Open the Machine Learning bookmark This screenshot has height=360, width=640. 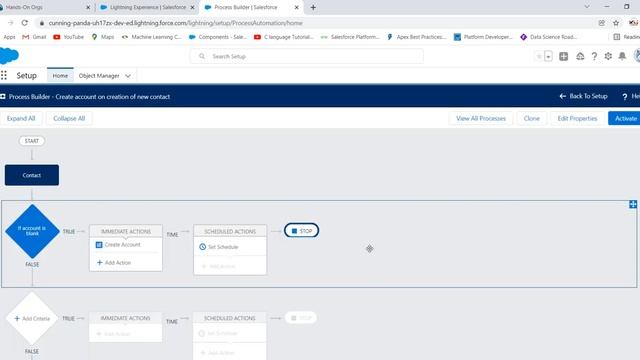(151, 37)
